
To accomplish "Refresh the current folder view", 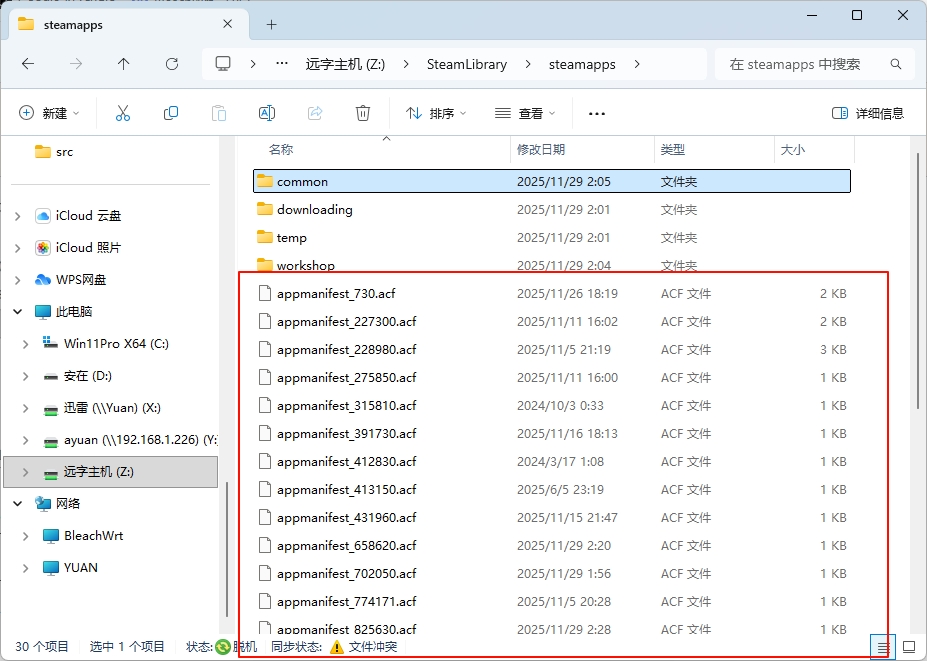I will coord(172,64).
